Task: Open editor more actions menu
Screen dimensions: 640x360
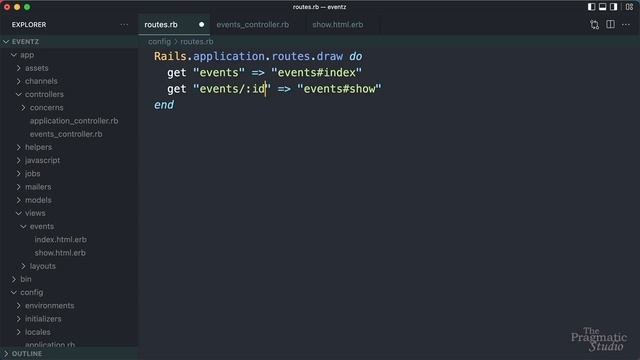Action: coord(626,25)
